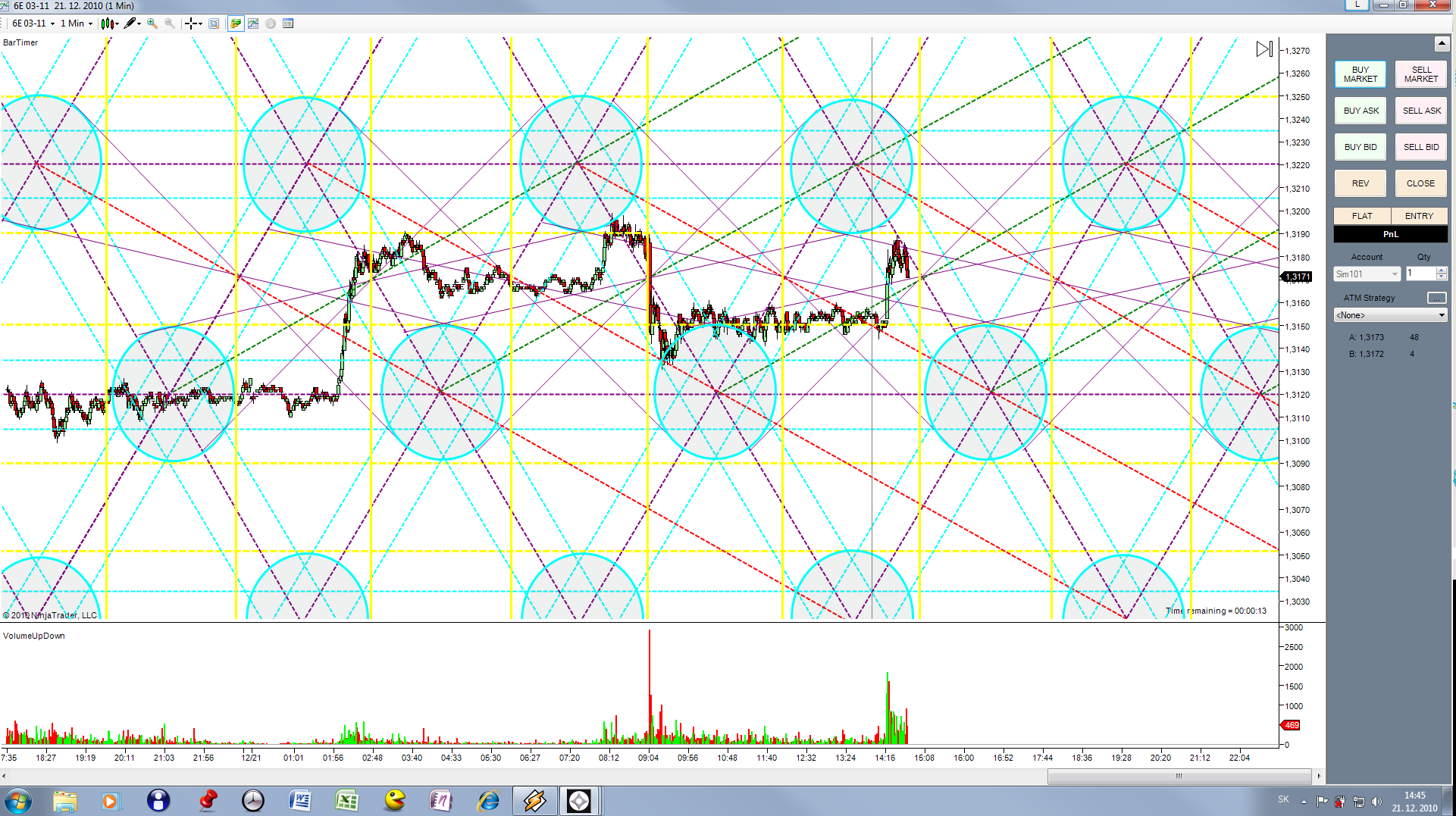Click the horizontal chart scrollbar thumb

(x=1179, y=776)
